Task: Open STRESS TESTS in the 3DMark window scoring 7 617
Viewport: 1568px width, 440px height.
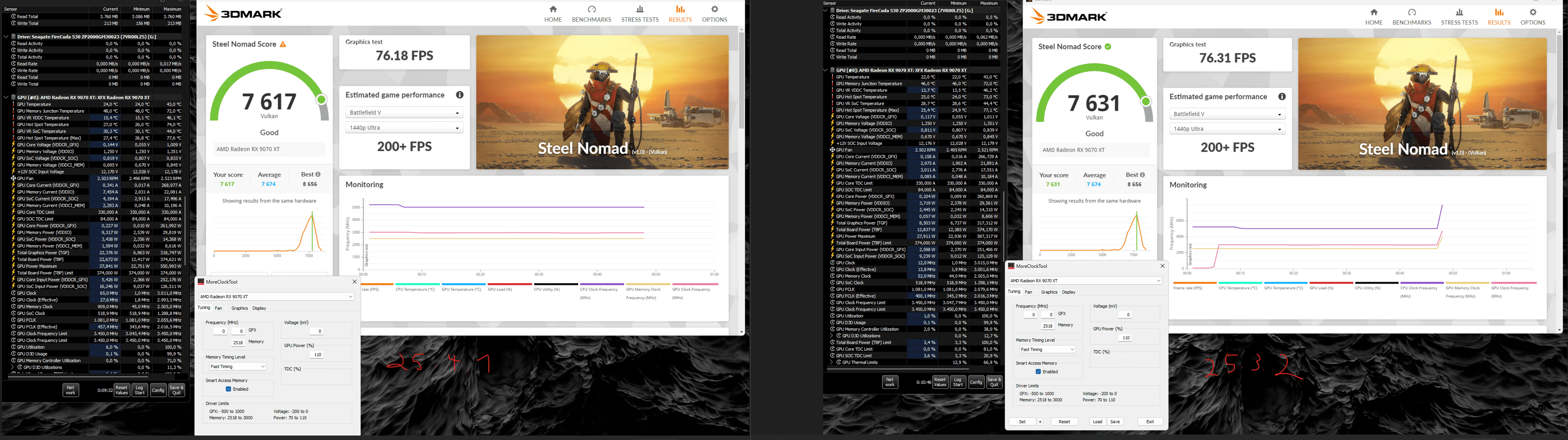Action: [640, 14]
